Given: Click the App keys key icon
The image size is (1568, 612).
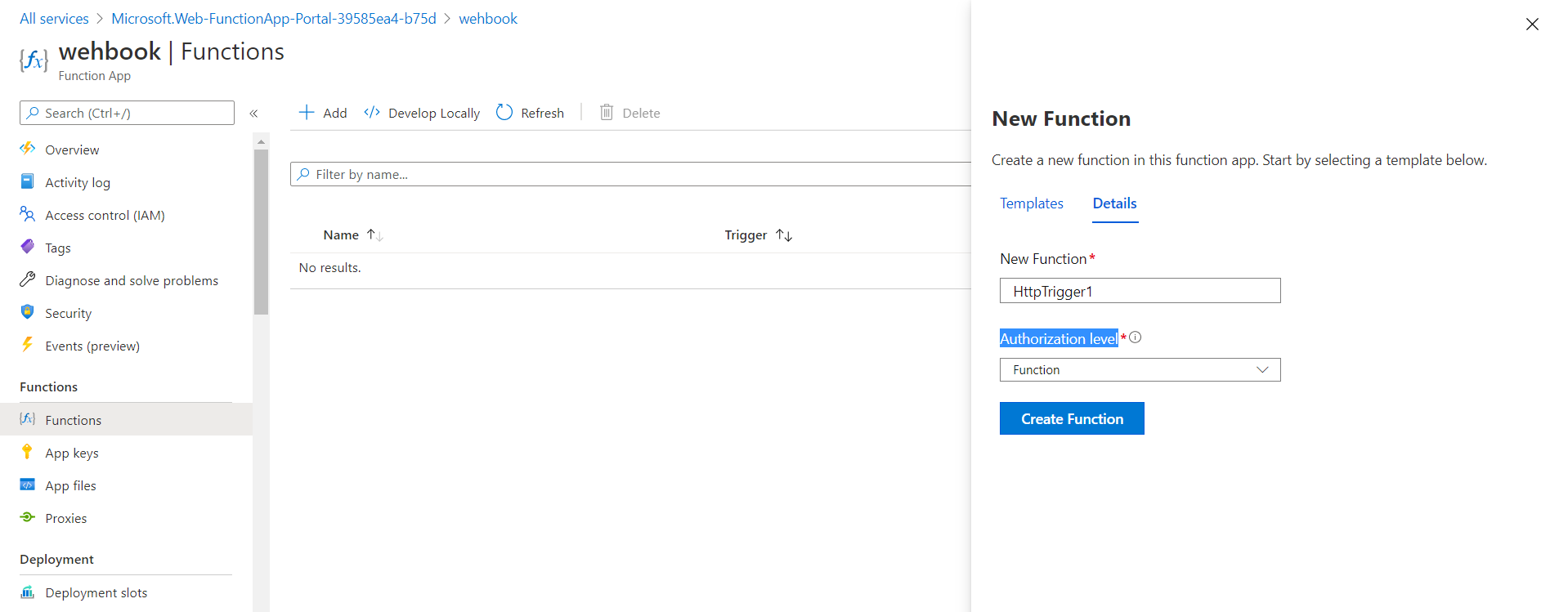Looking at the screenshot, I should tap(28, 452).
